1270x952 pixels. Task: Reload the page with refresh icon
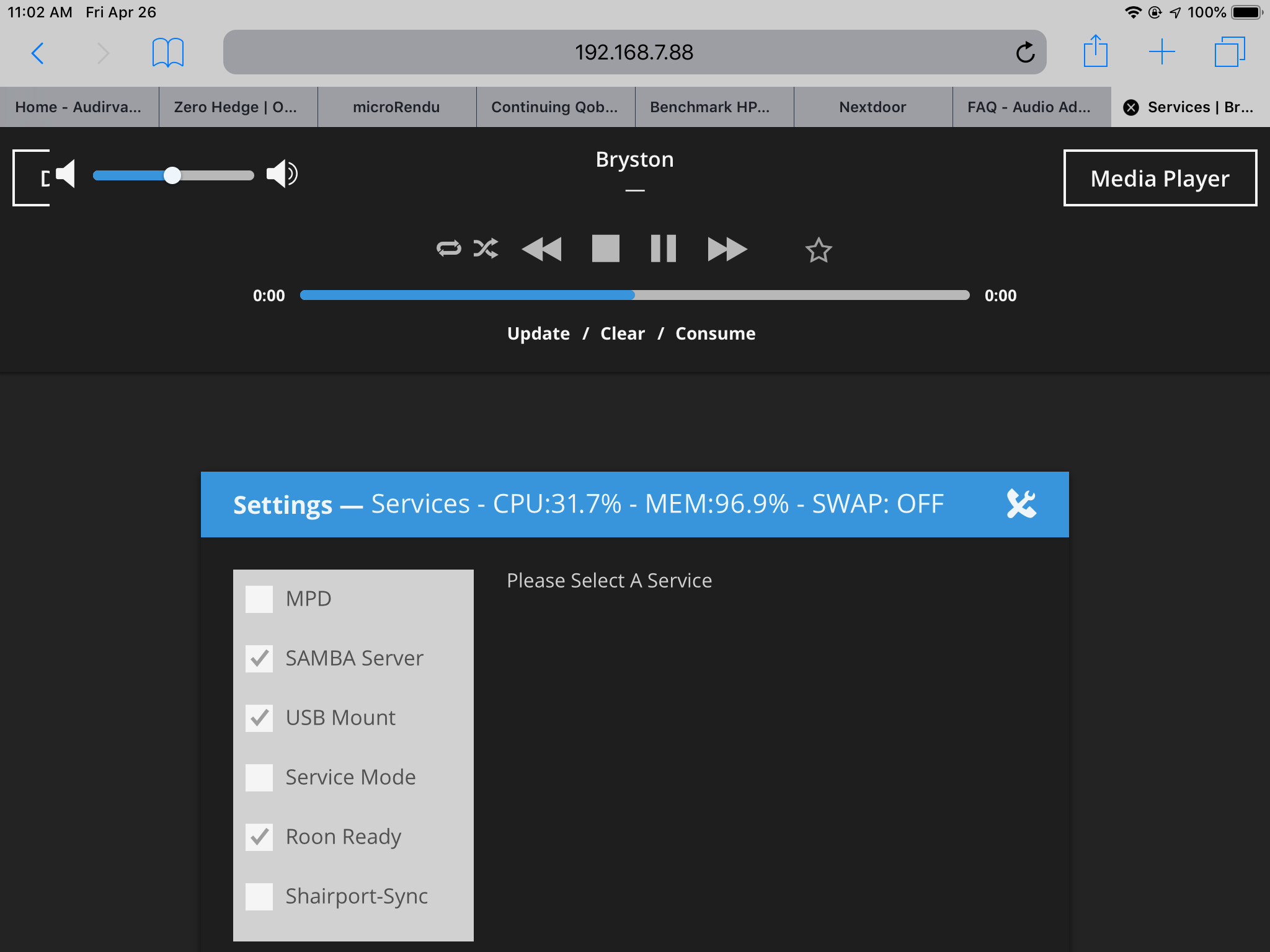pyautogui.click(x=1025, y=53)
